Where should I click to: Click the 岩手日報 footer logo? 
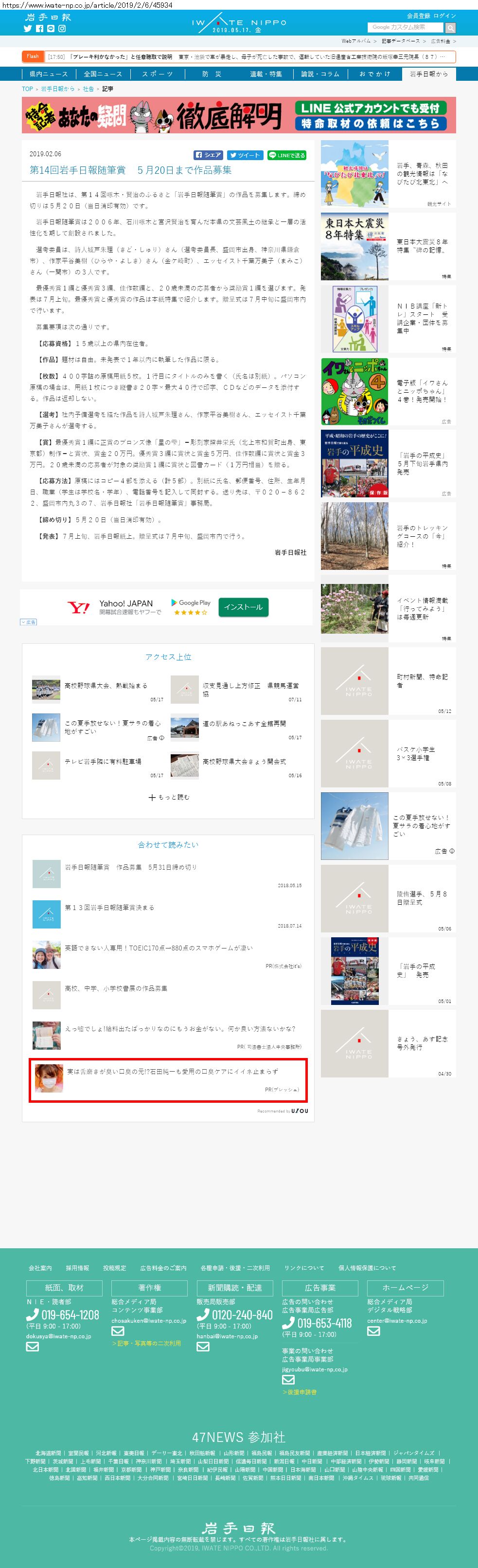pyautogui.click(x=238, y=1528)
